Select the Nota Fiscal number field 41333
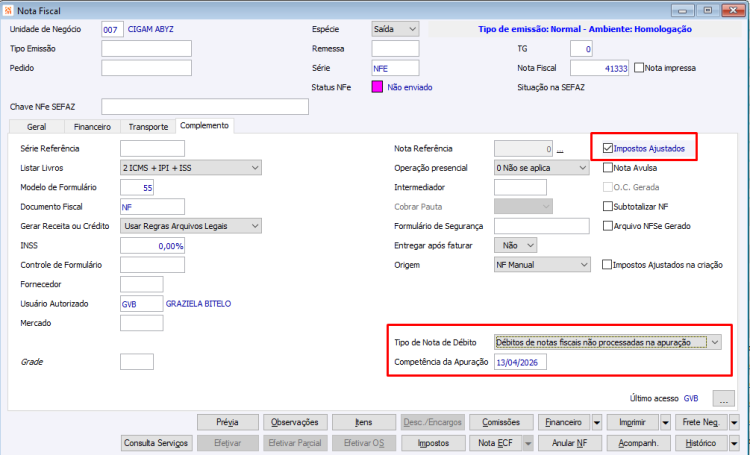Screen dimensions: 750x455 tap(599, 68)
